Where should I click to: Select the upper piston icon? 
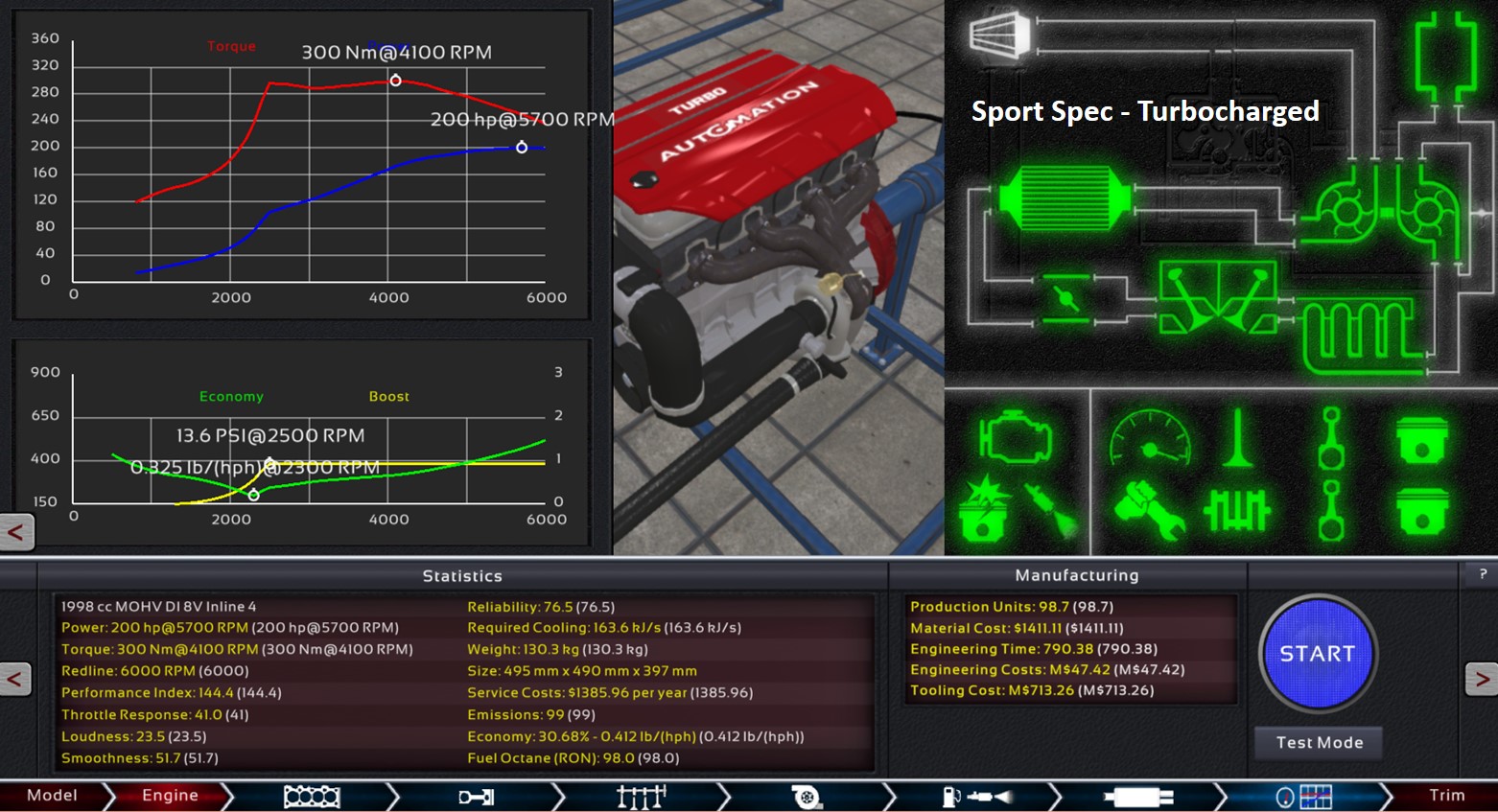click(1422, 440)
